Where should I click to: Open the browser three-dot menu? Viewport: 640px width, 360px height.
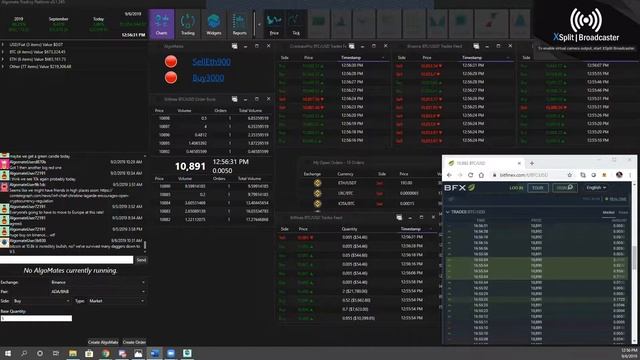click(x=630, y=175)
